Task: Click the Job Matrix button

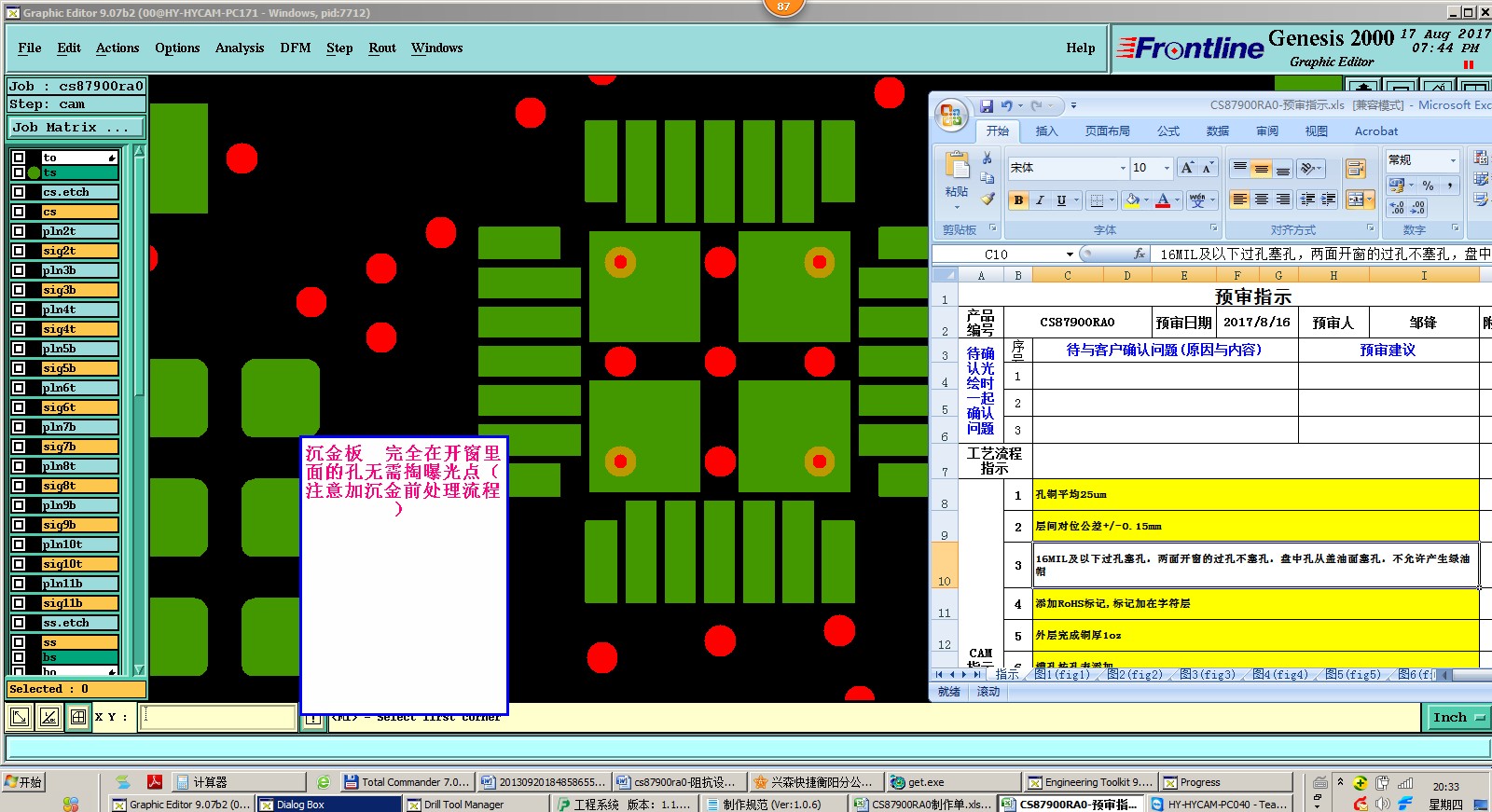Action: coord(76,128)
